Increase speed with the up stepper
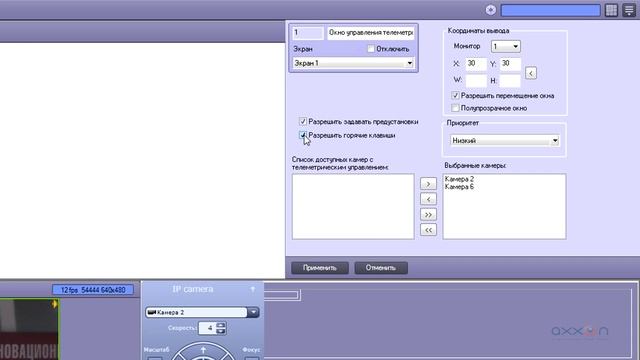The width and height of the screenshot is (640, 360). (221, 325)
